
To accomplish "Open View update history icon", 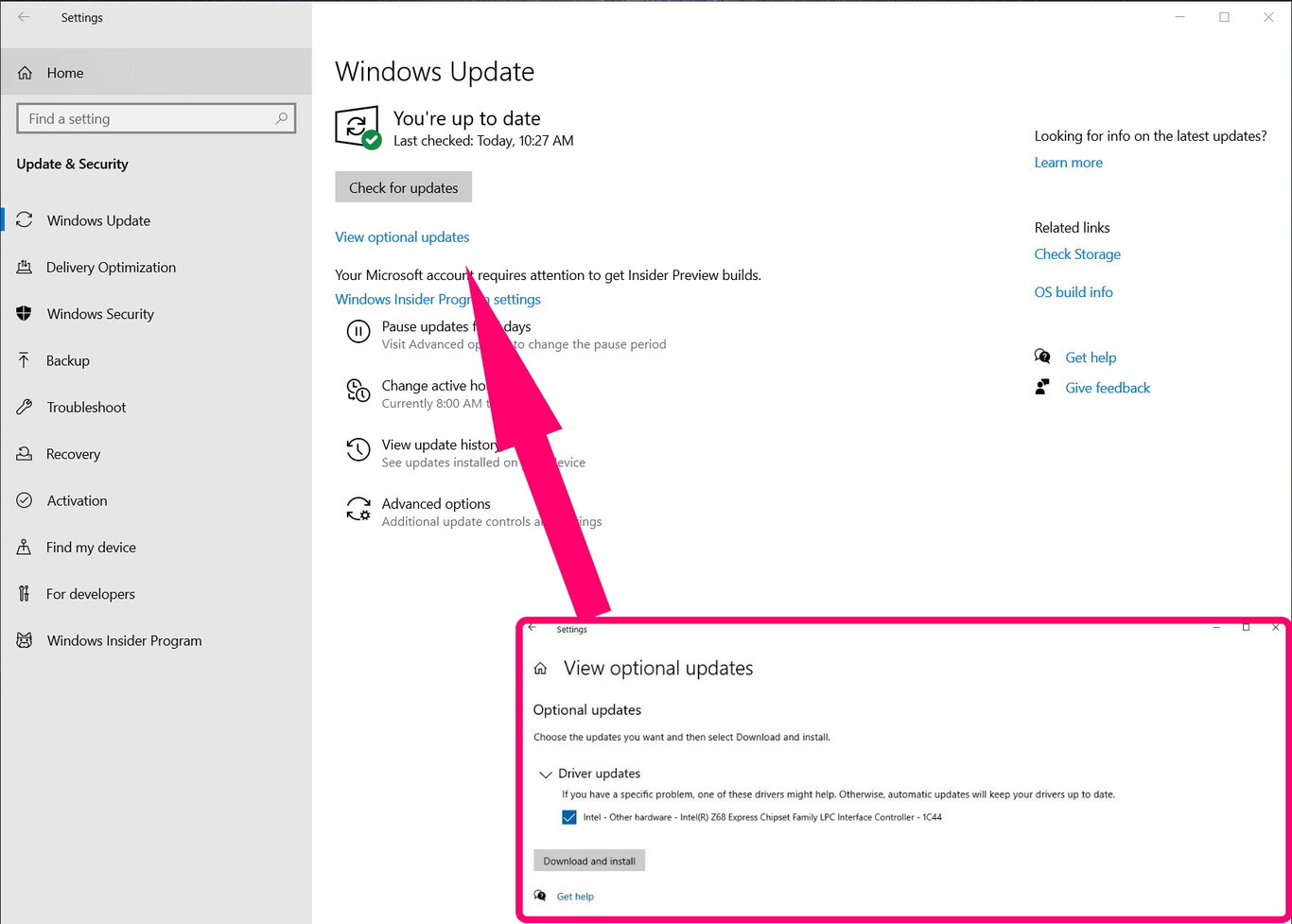I will [x=358, y=450].
